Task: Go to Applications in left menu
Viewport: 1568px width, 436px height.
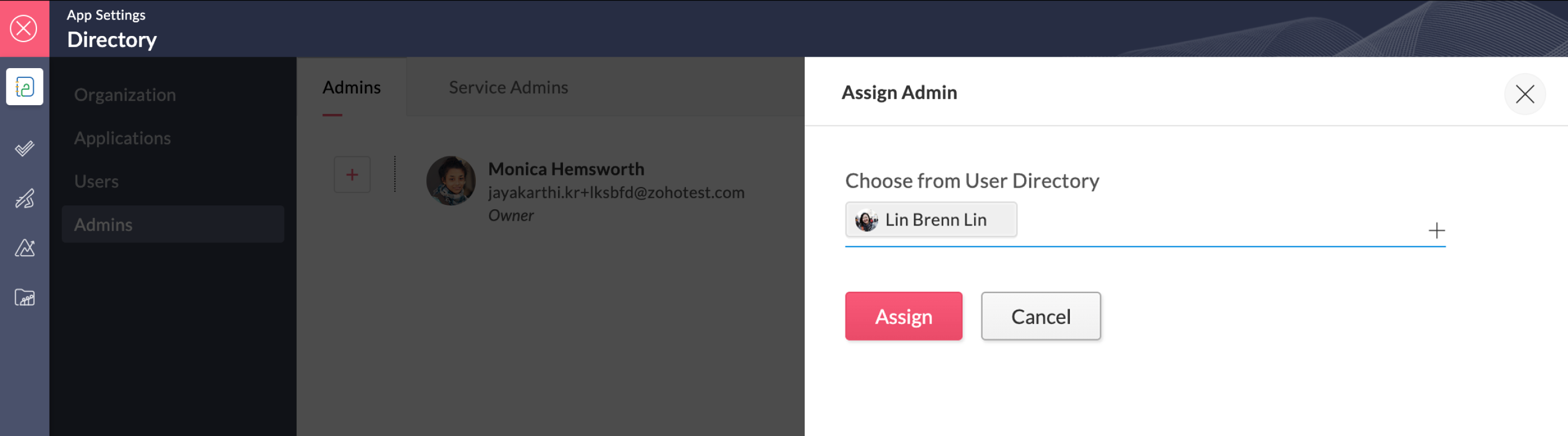Action: click(x=122, y=138)
